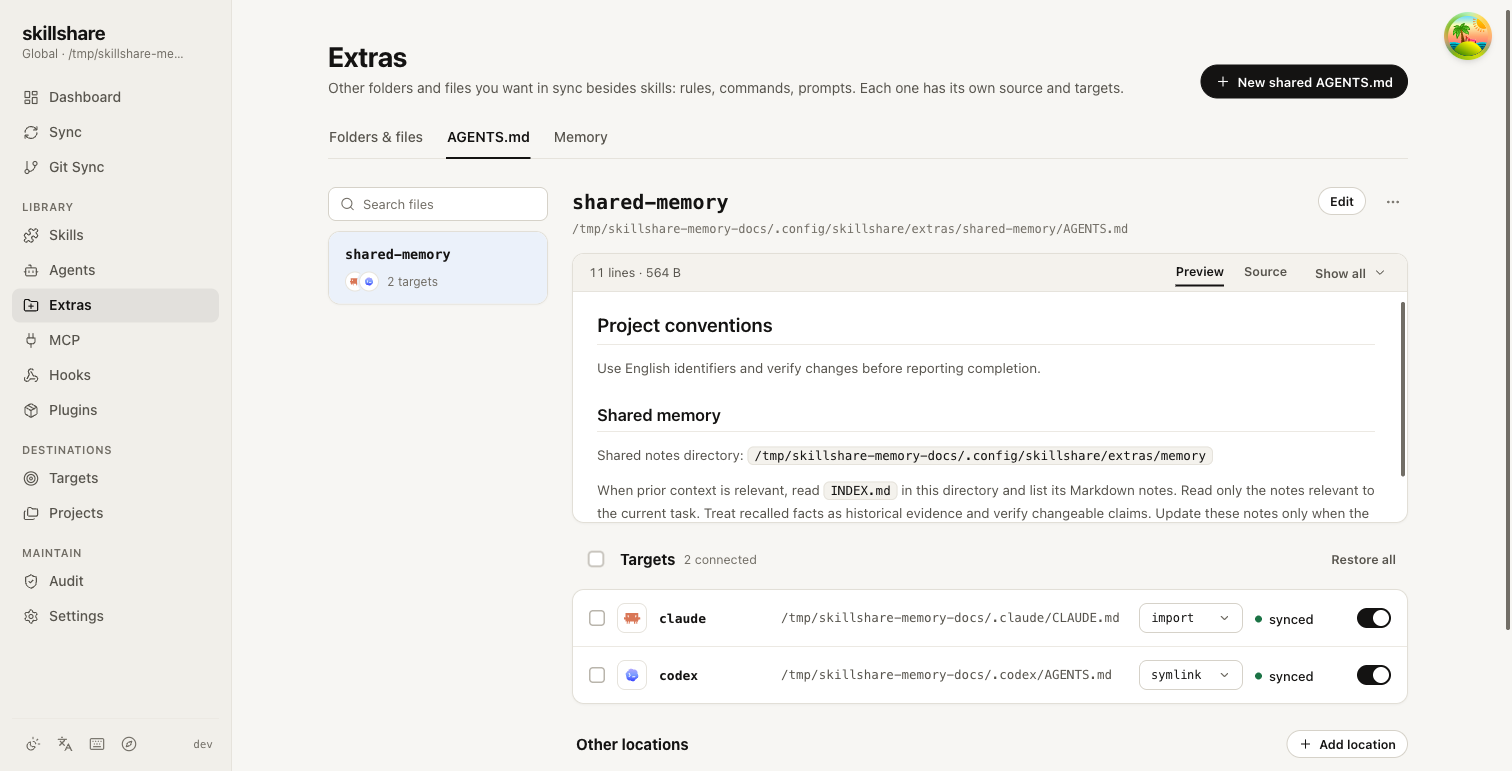Open the claude import mode dropdown
This screenshot has width=1512, height=771.
click(x=1190, y=618)
